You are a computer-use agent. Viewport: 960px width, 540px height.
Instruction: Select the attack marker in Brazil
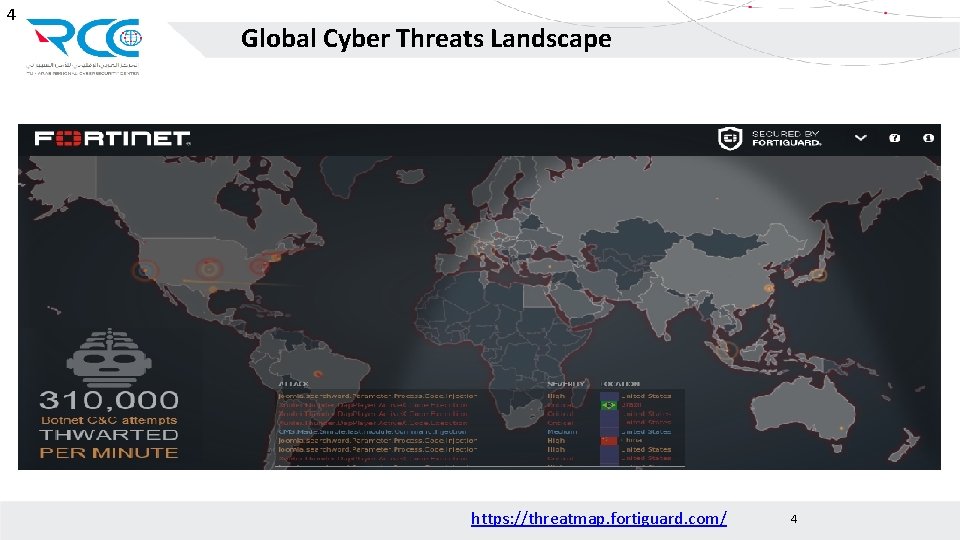point(318,374)
